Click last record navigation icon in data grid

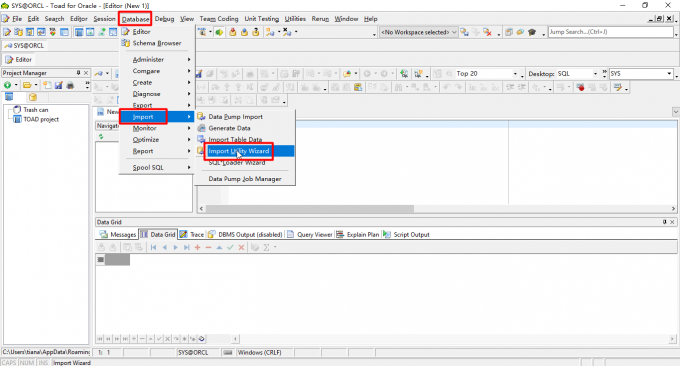coord(186,247)
